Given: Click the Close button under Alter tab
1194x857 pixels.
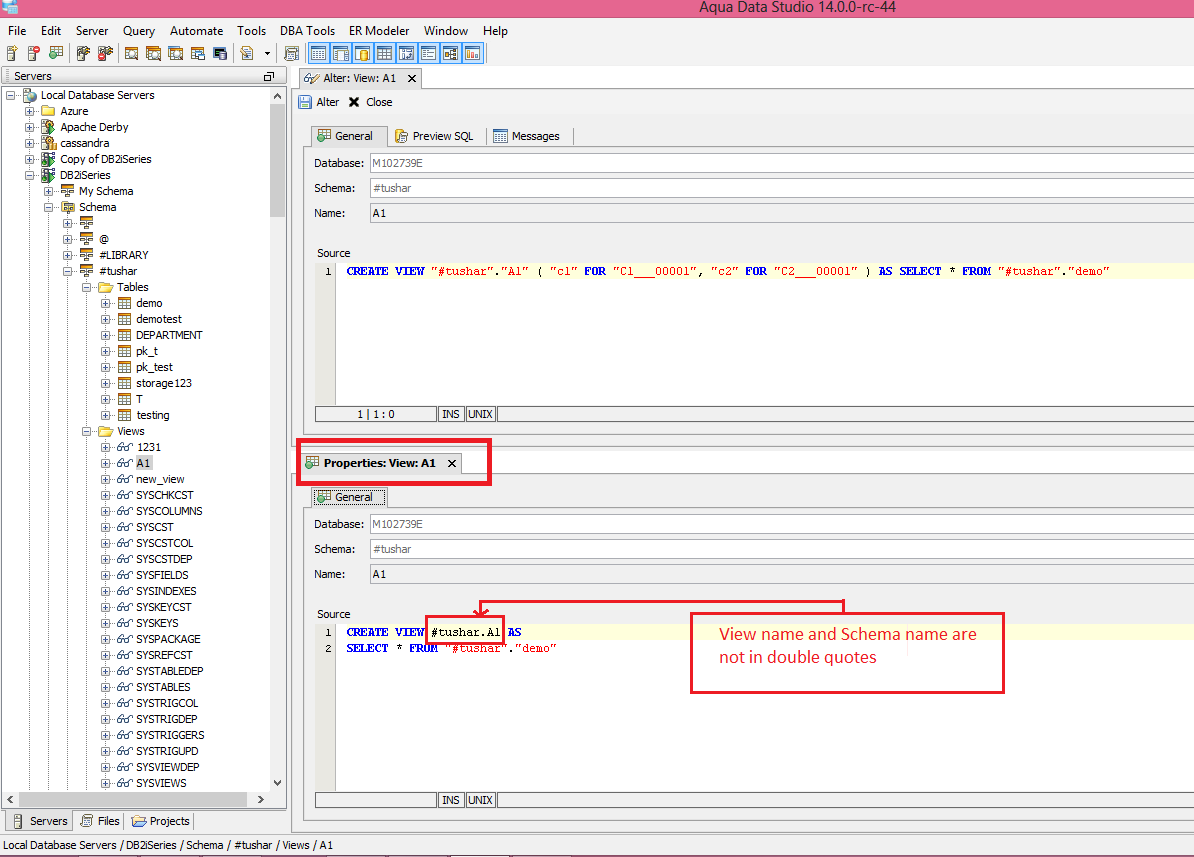Looking at the screenshot, I should [371, 102].
